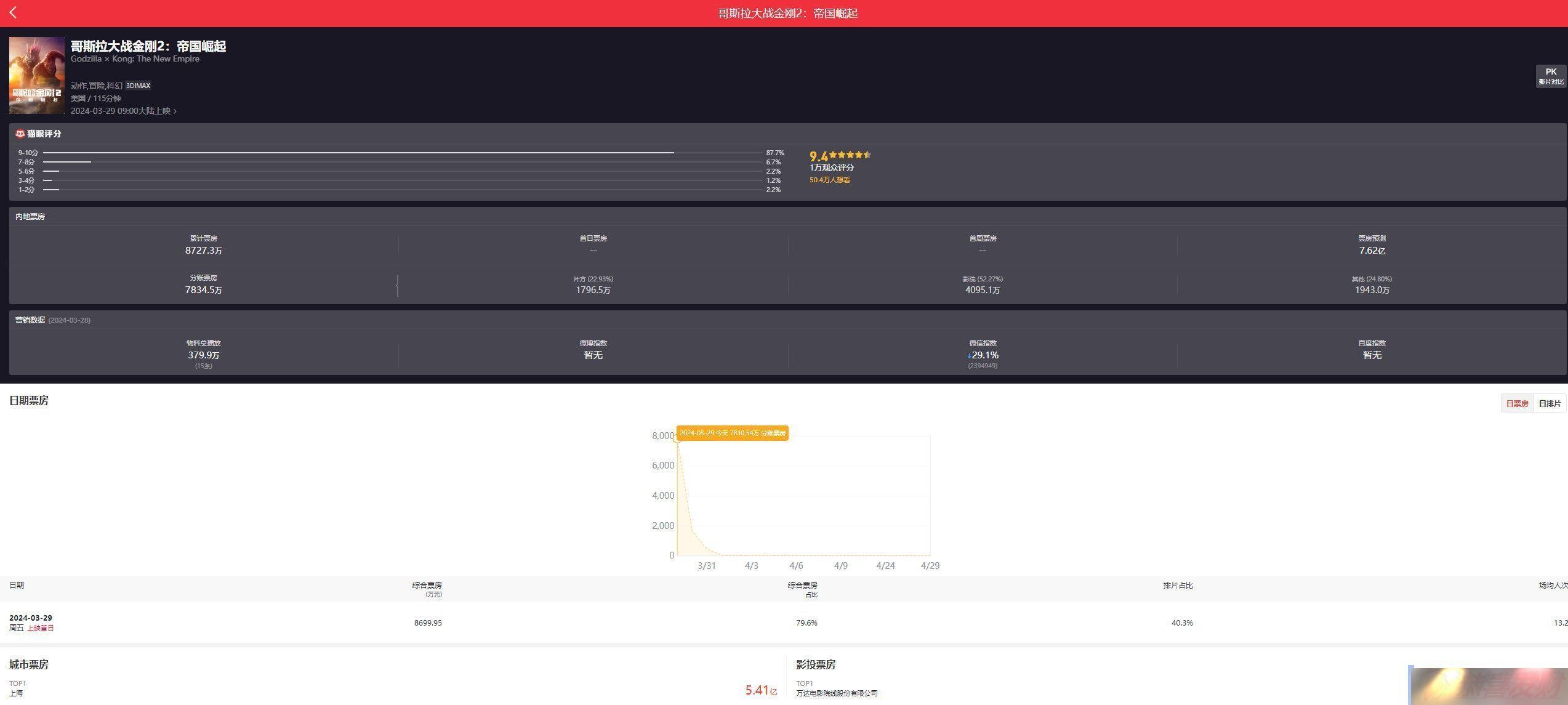Image resolution: width=1568 pixels, height=705 pixels.
Task: Click the 首日票房 cell
Action: [593, 244]
